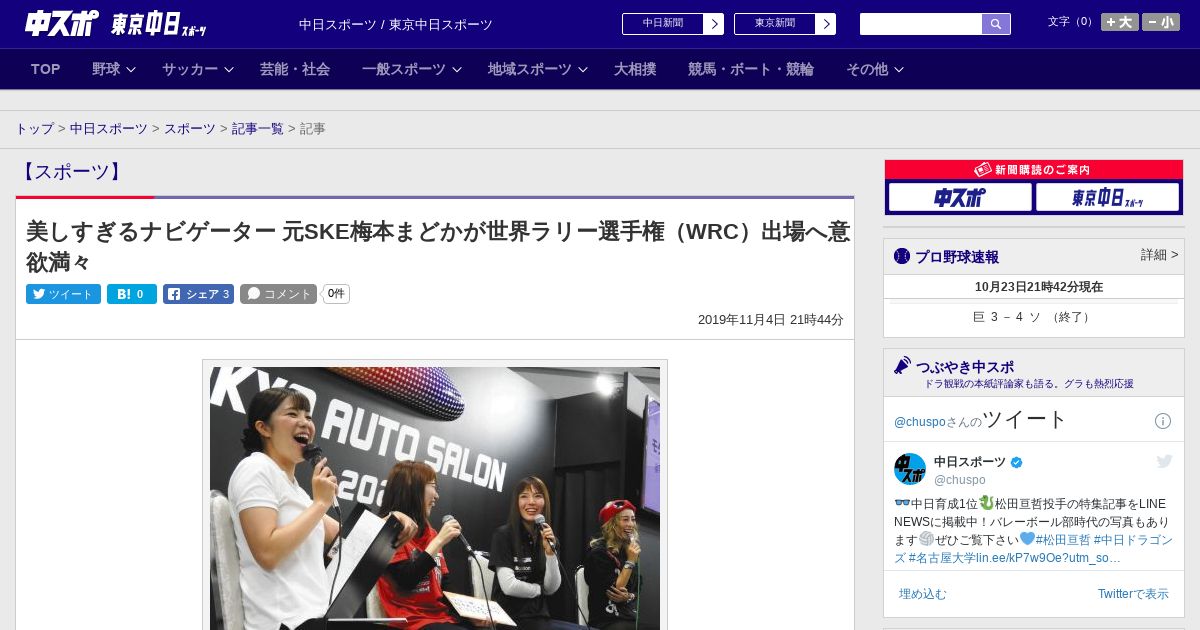Click the つぶやき中スポ heading
1200x630 pixels.
click(965, 367)
